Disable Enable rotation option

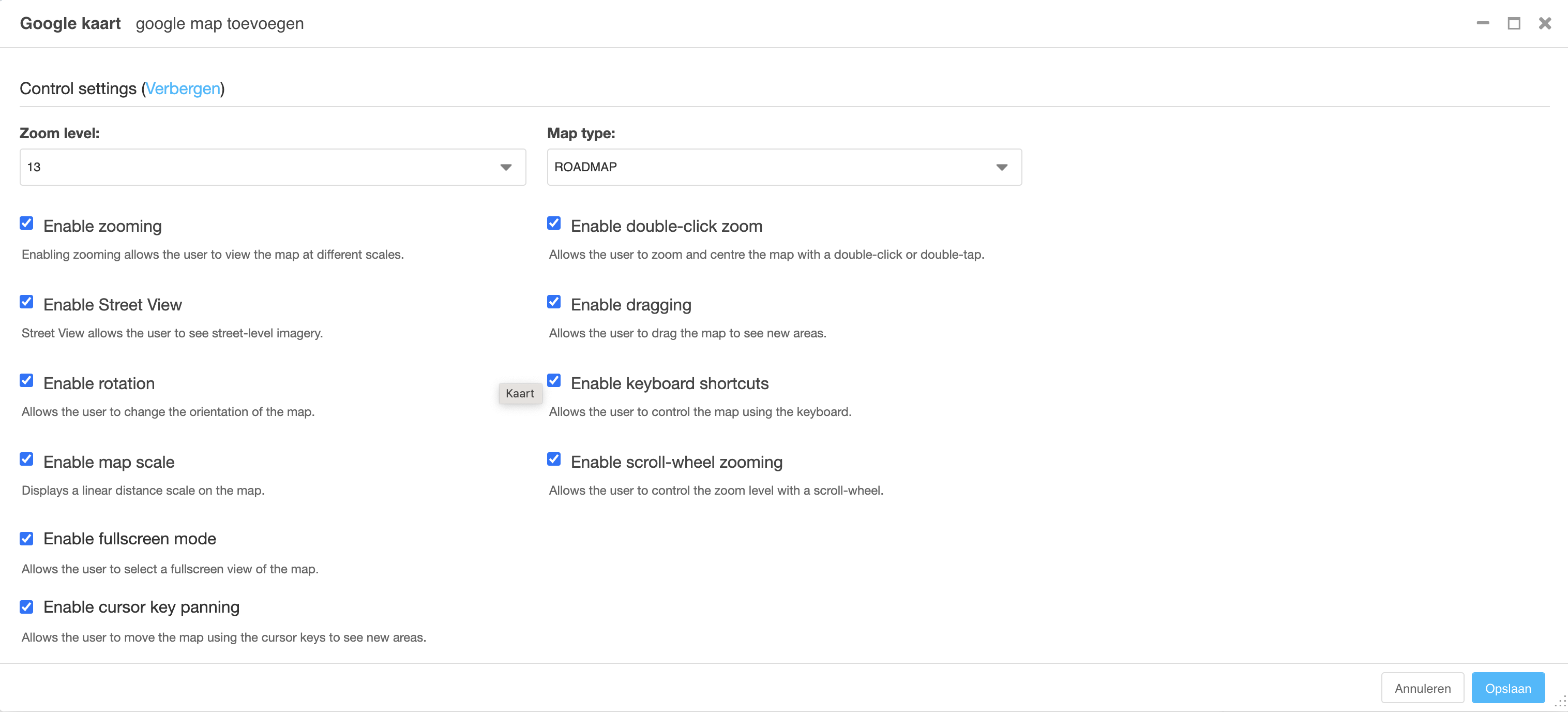pos(26,381)
